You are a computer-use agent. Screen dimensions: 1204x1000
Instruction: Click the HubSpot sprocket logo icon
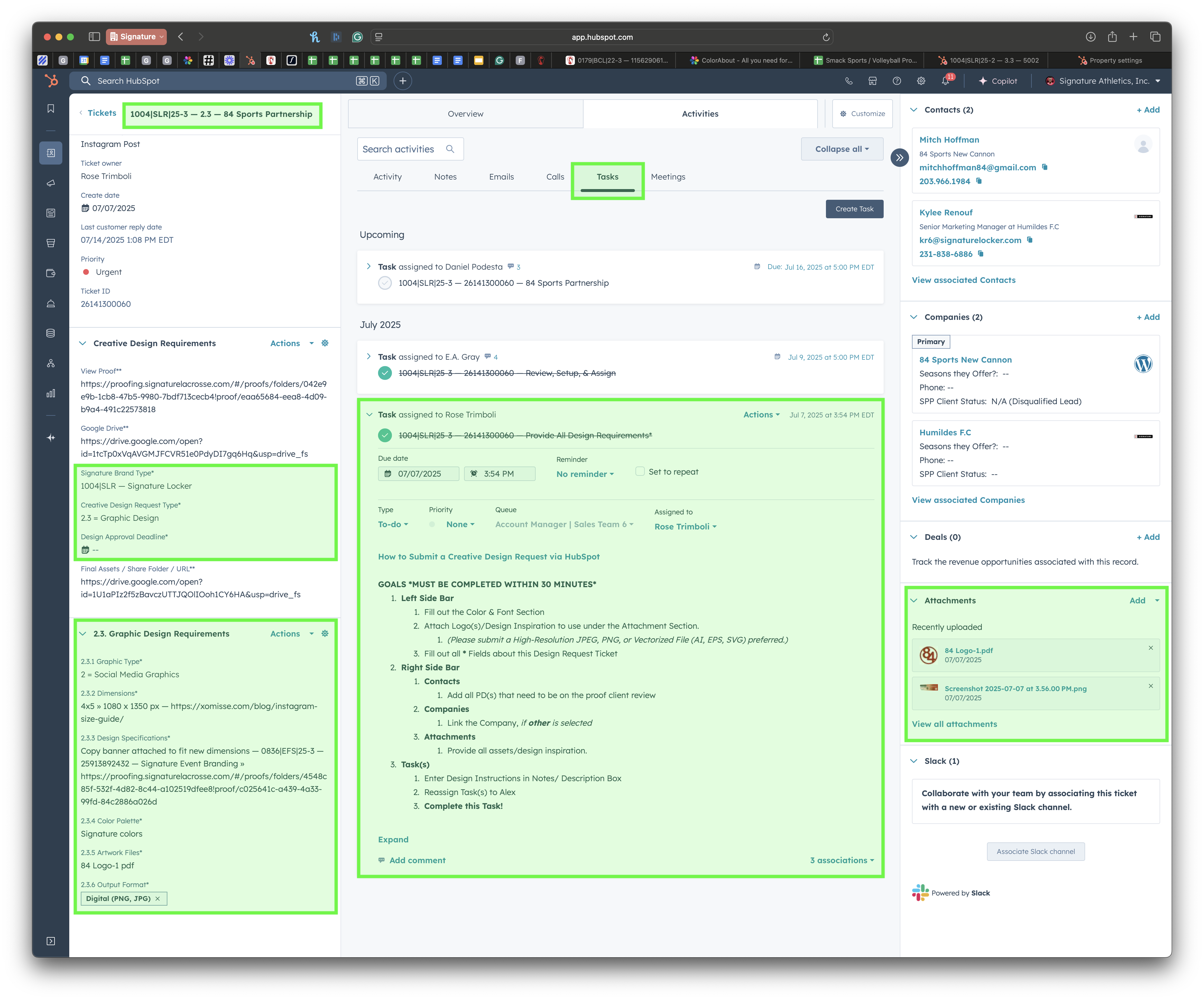point(51,81)
